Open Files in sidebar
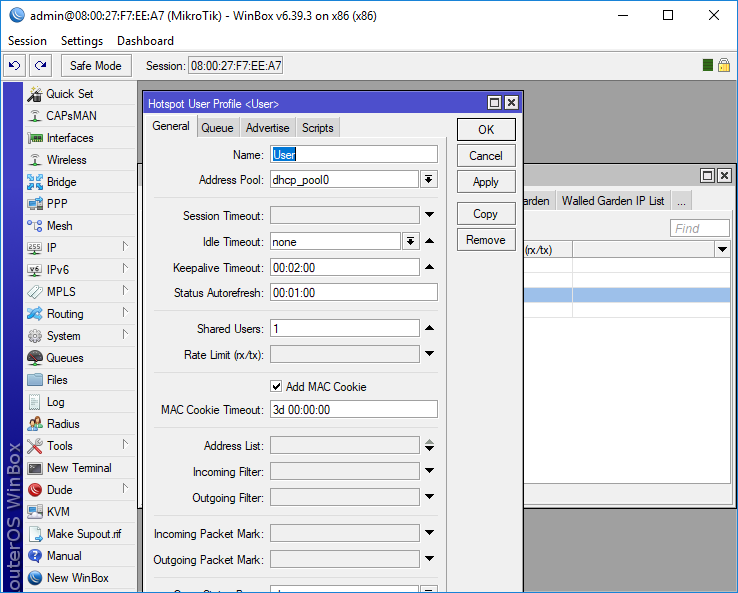This screenshot has width=738, height=593. coord(80,380)
